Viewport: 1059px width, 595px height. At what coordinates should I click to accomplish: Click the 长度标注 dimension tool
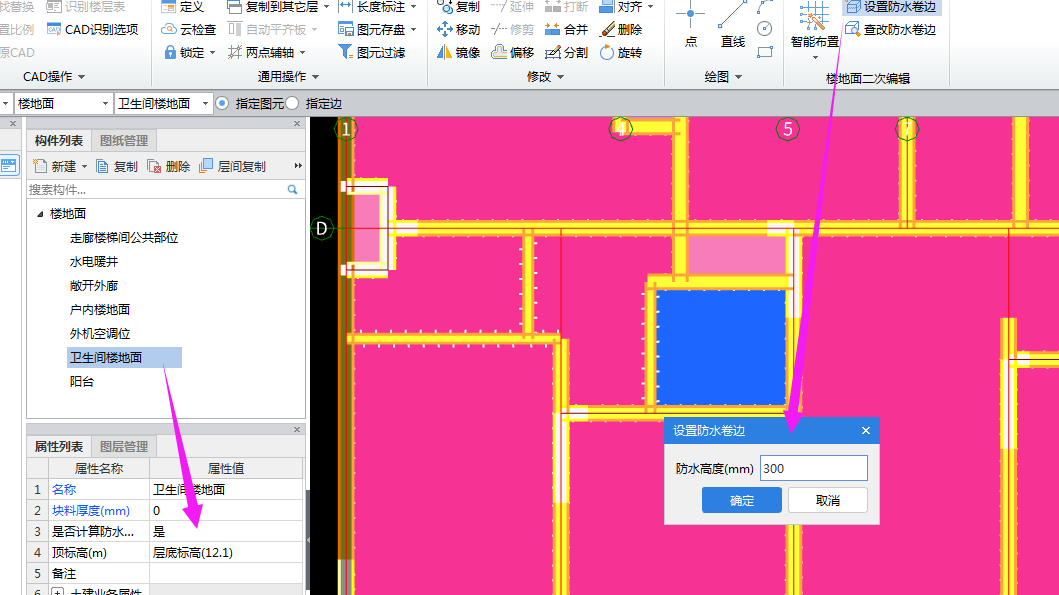pos(377,7)
